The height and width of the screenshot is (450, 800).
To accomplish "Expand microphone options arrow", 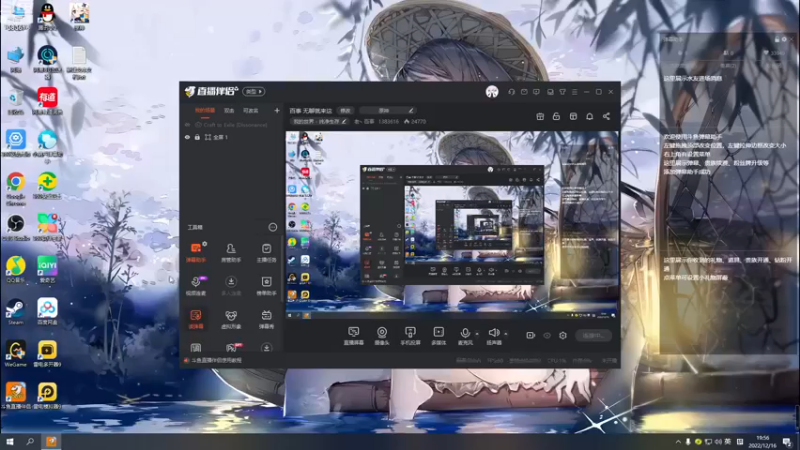I will (x=477, y=334).
